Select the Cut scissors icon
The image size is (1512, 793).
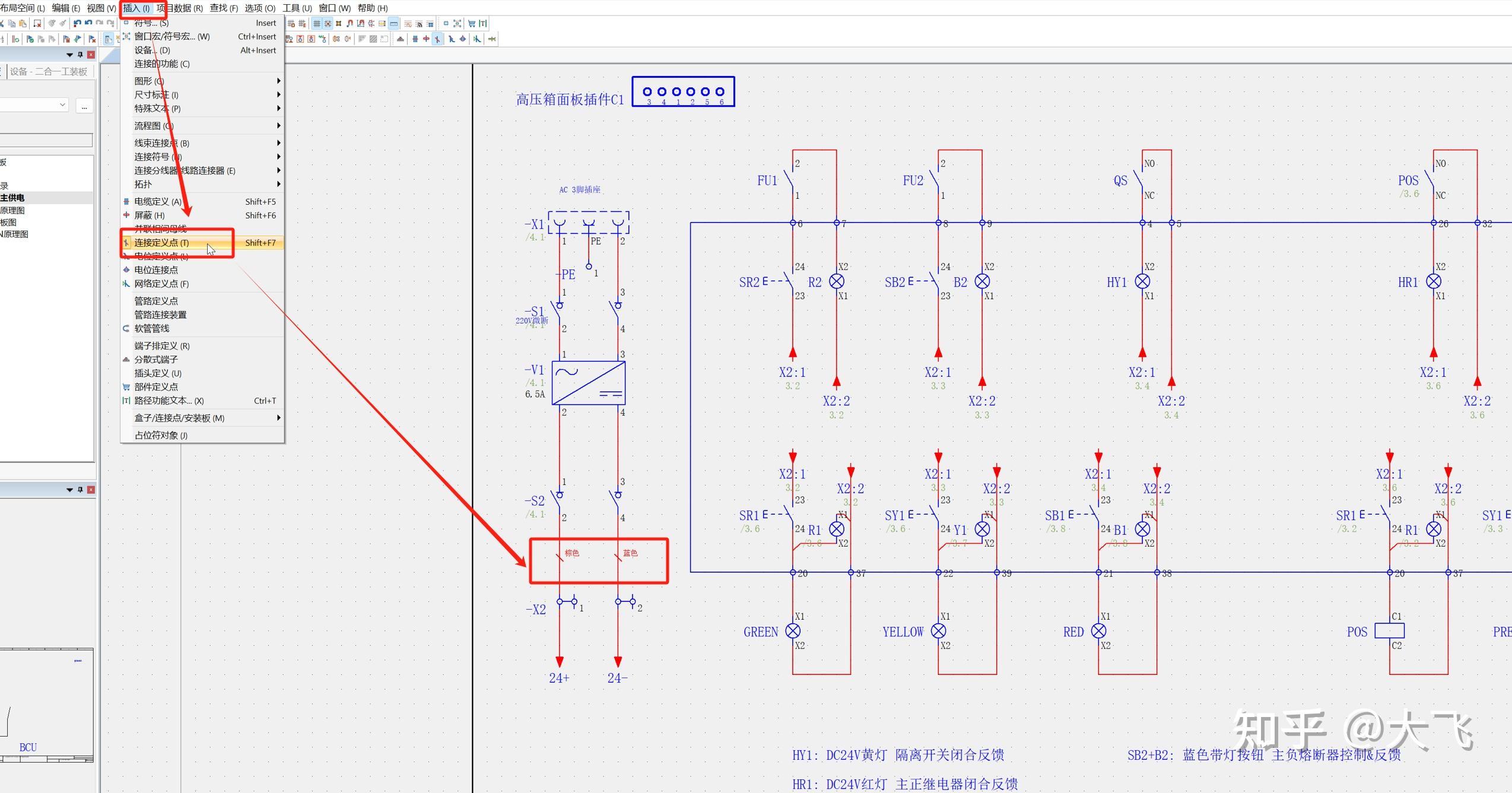2,24
